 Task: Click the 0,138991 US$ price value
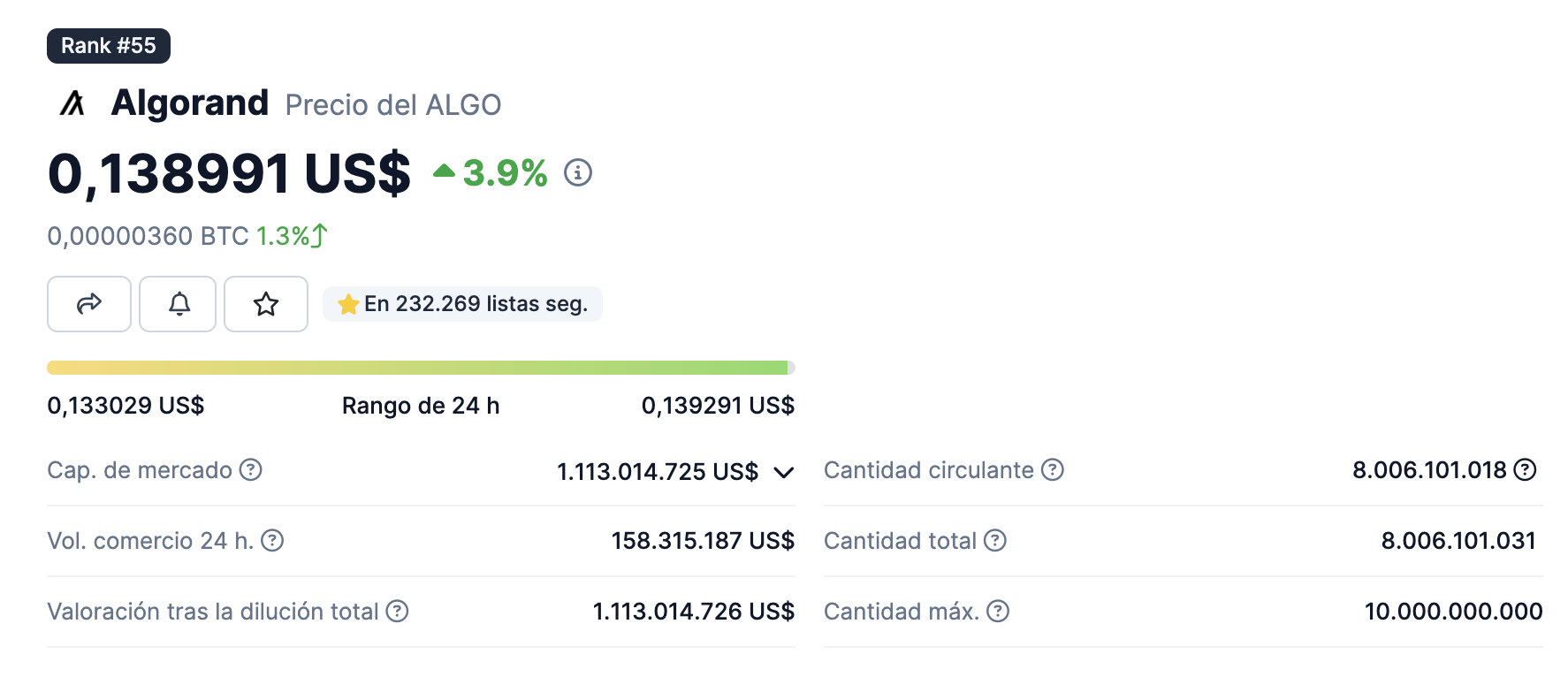tap(229, 173)
